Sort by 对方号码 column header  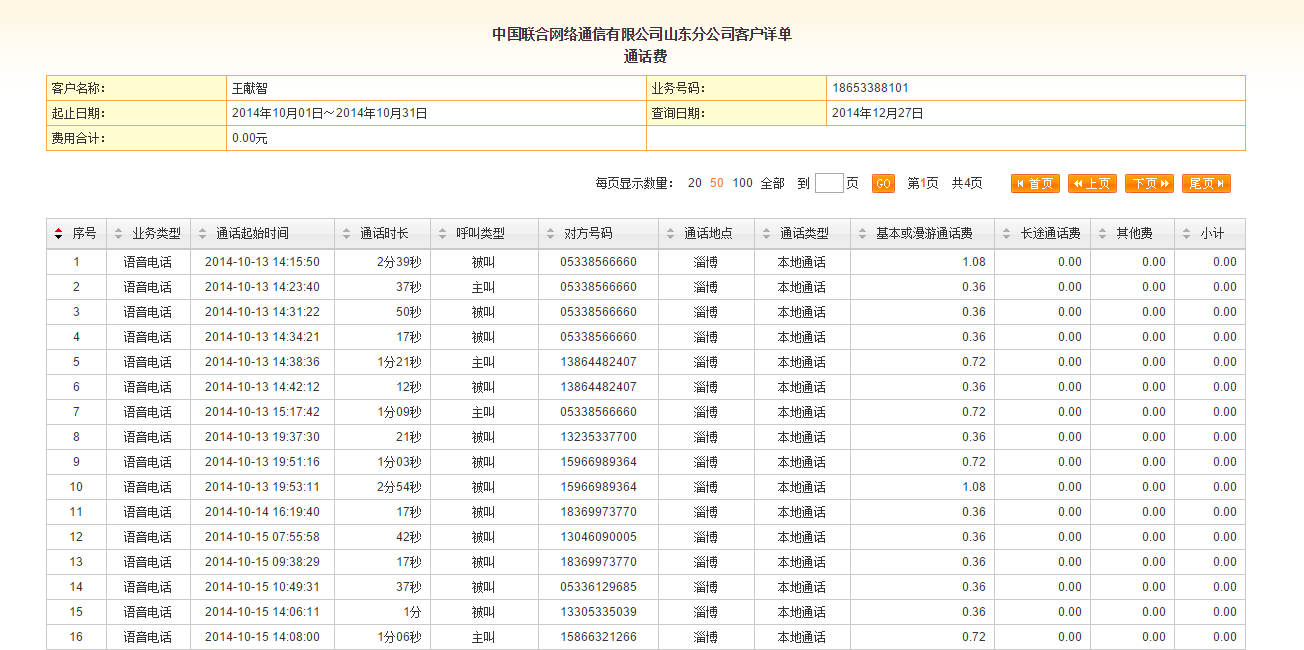coord(588,234)
